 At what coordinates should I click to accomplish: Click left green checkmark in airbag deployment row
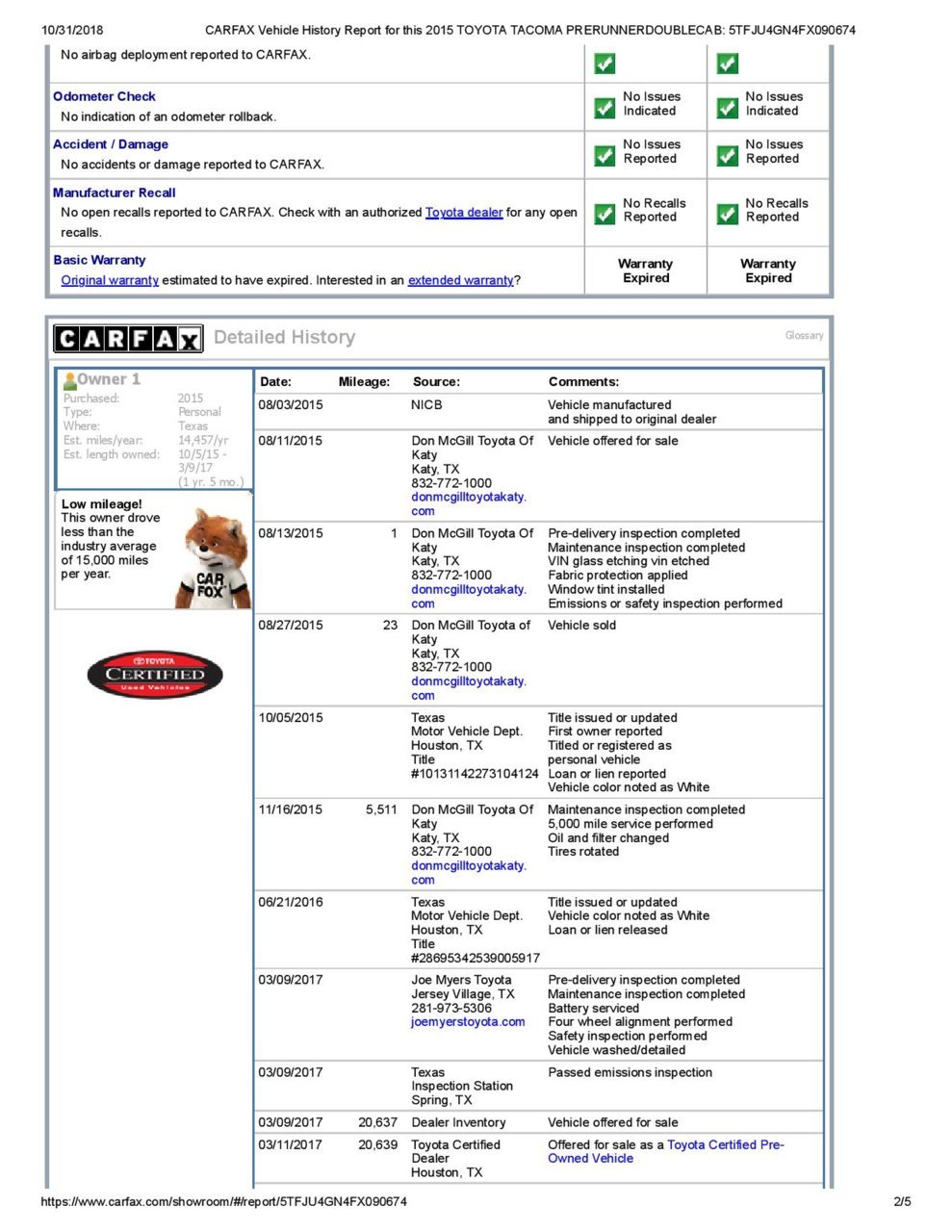[605, 64]
